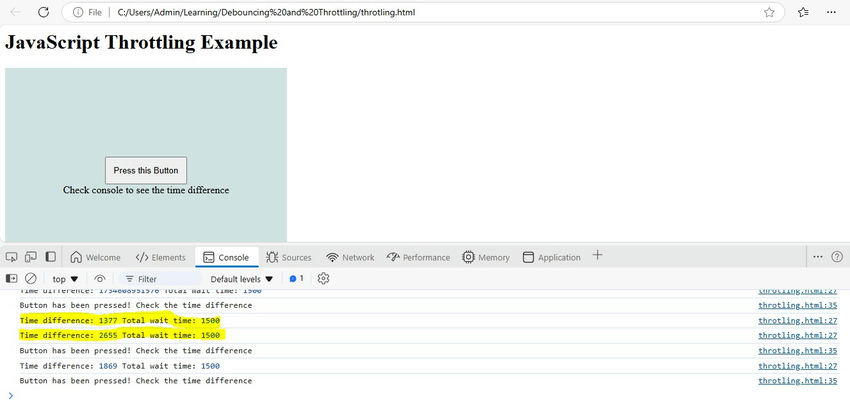This screenshot has width=850, height=414.
Task: Open DevTools customize ellipsis menu
Action: click(x=818, y=257)
